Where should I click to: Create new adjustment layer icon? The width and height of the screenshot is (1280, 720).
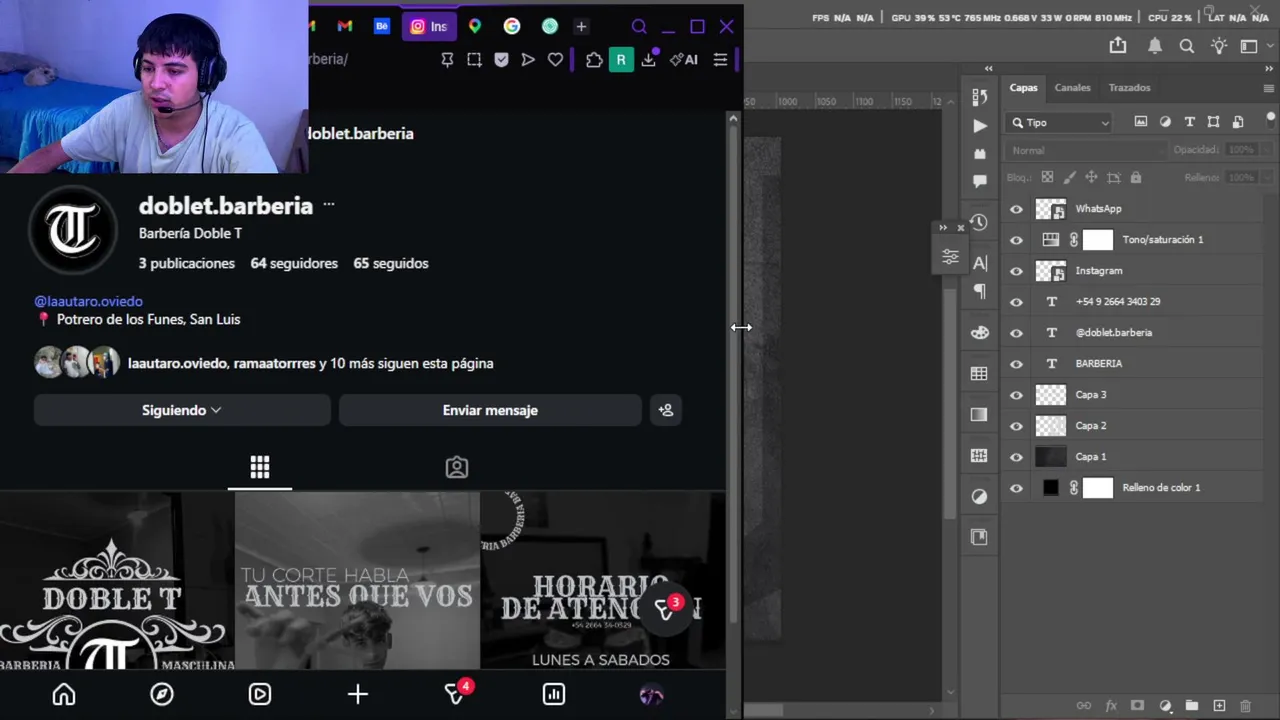(x=1164, y=706)
